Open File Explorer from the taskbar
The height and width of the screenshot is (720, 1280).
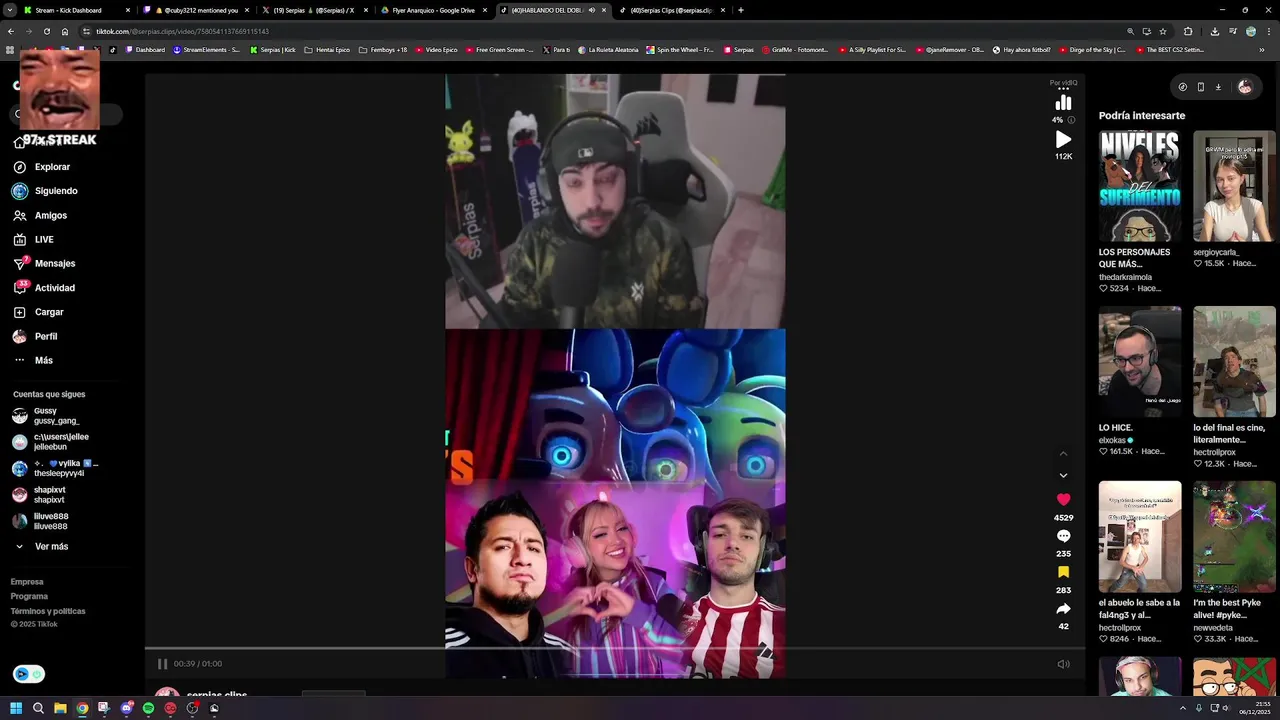pos(60,708)
